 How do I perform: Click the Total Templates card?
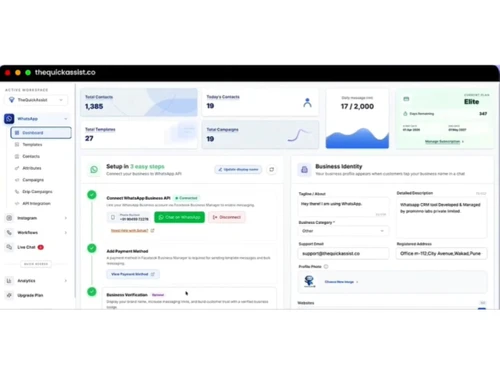[x=139, y=135]
